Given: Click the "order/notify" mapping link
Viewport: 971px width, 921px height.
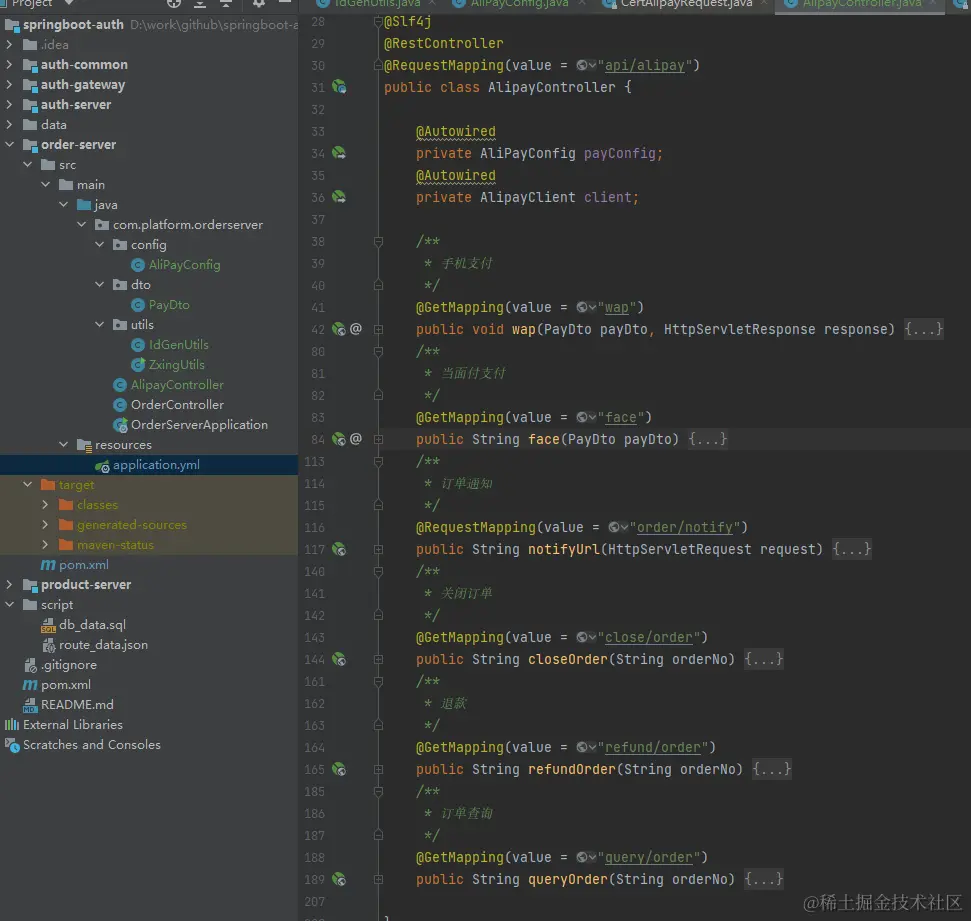Looking at the screenshot, I should (685, 527).
